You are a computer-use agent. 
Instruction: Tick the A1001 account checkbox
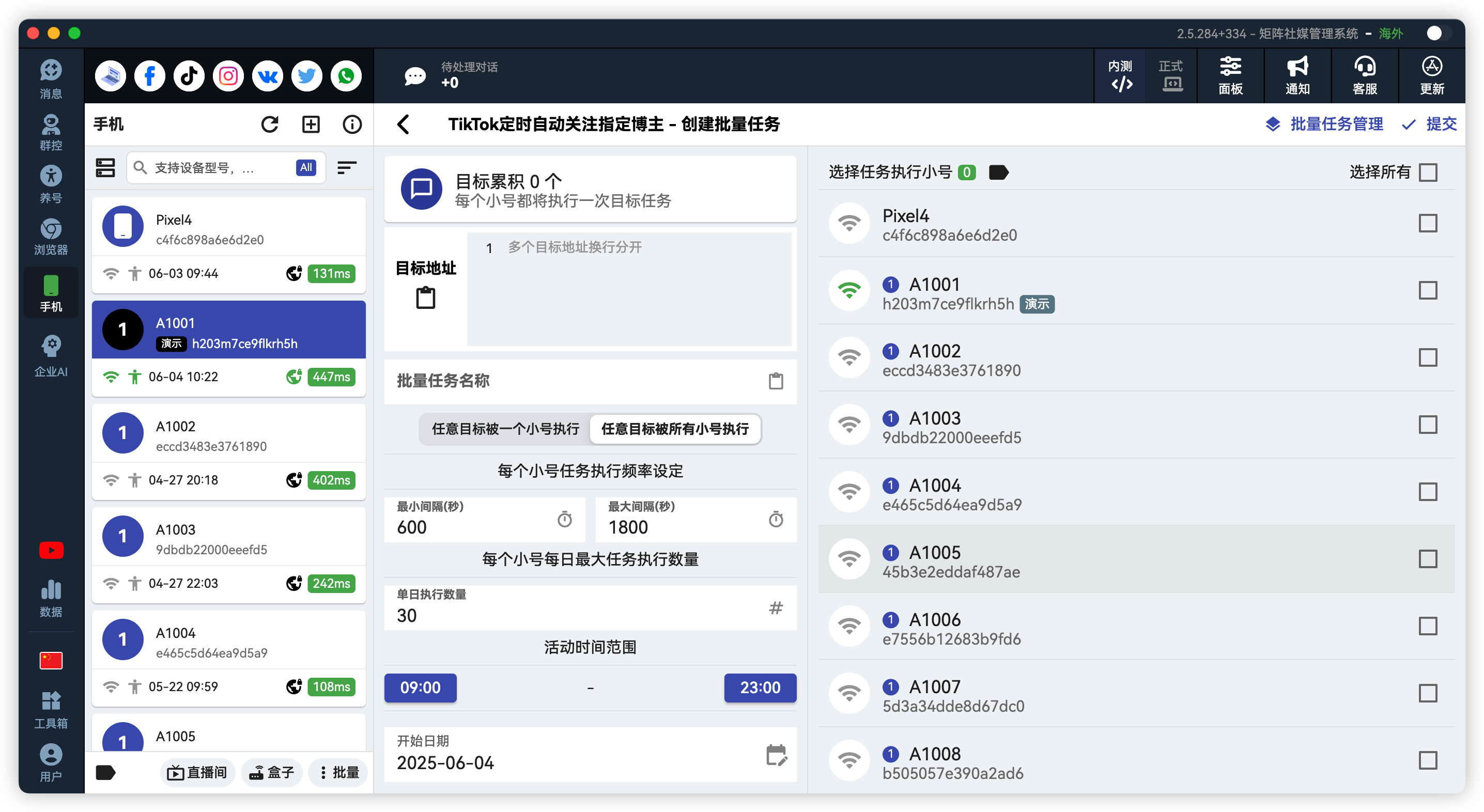click(x=1428, y=290)
